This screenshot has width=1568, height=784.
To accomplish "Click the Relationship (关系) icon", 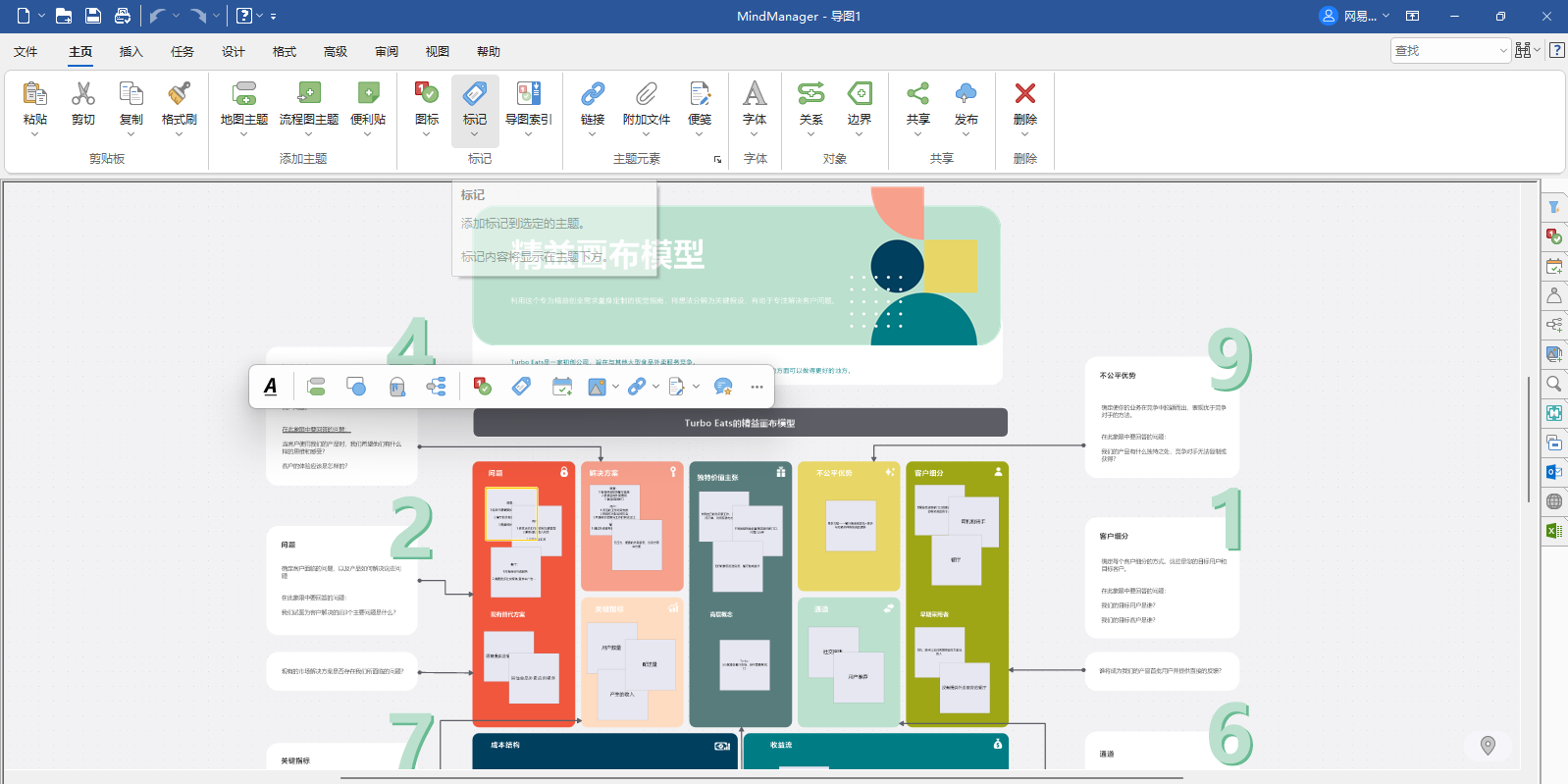I will [x=811, y=93].
